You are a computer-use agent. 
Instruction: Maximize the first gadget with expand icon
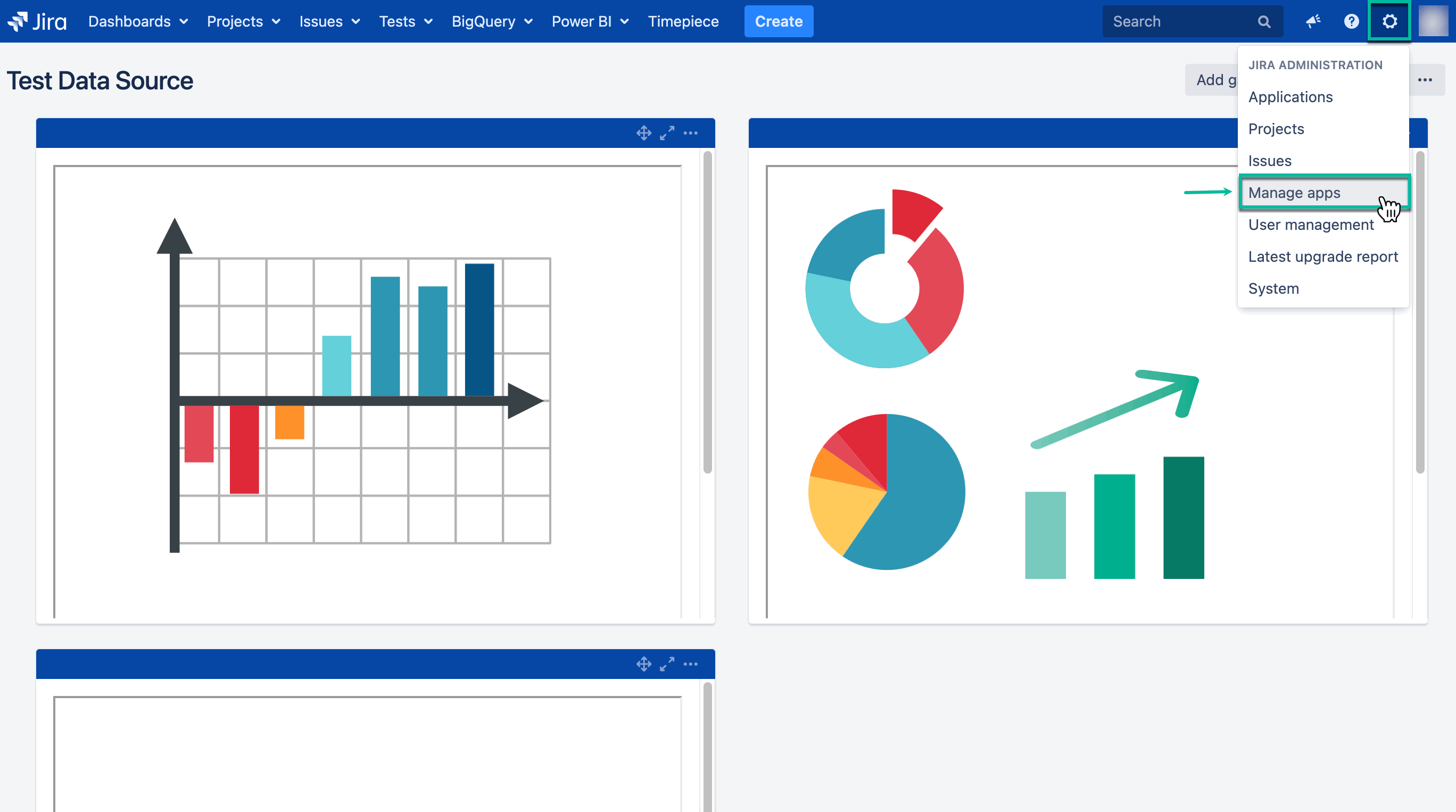tap(667, 133)
